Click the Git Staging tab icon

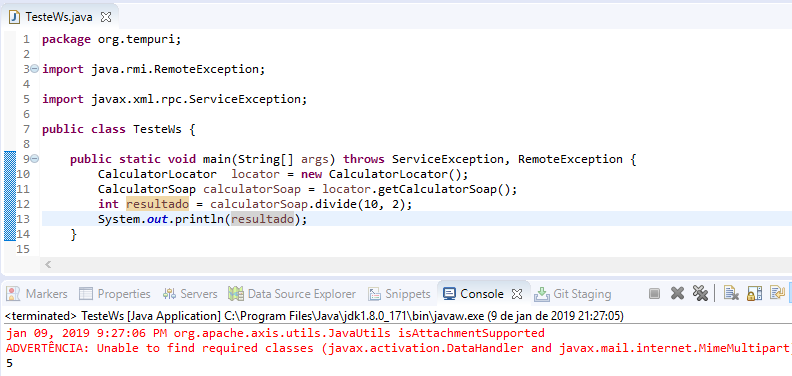pos(541,293)
